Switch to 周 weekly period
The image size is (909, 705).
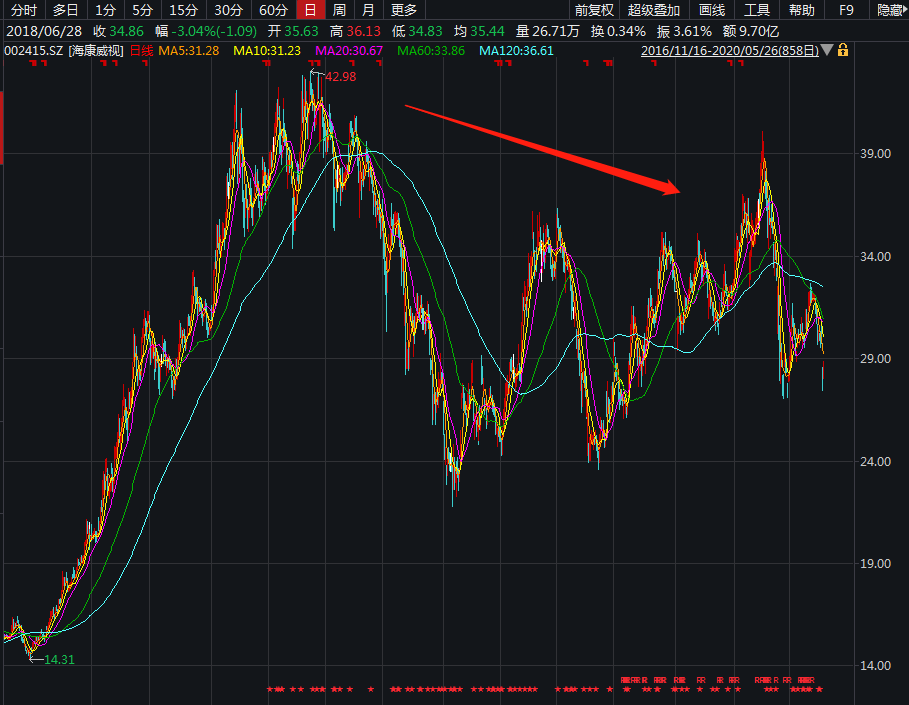click(x=340, y=10)
